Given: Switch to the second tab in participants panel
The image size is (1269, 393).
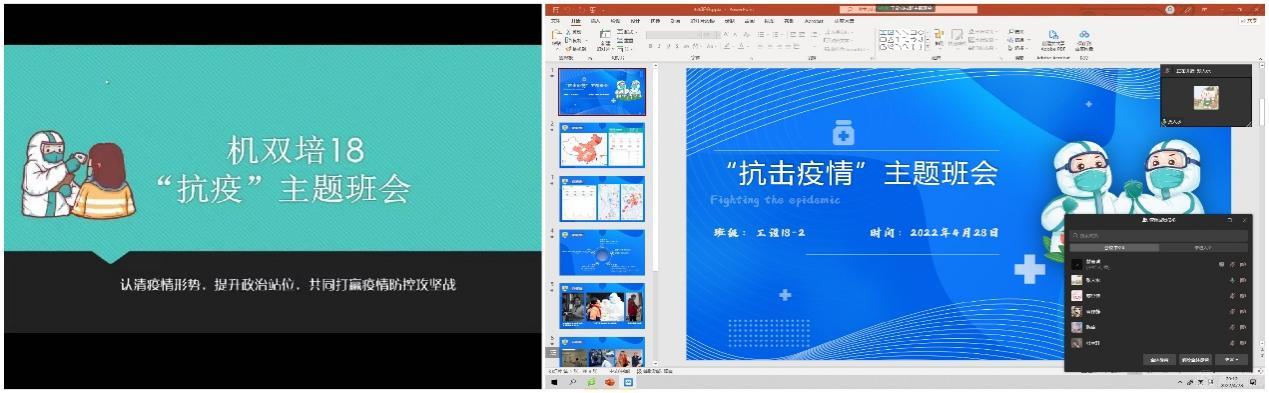Looking at the screenshot, I should tap(1204, 248).
